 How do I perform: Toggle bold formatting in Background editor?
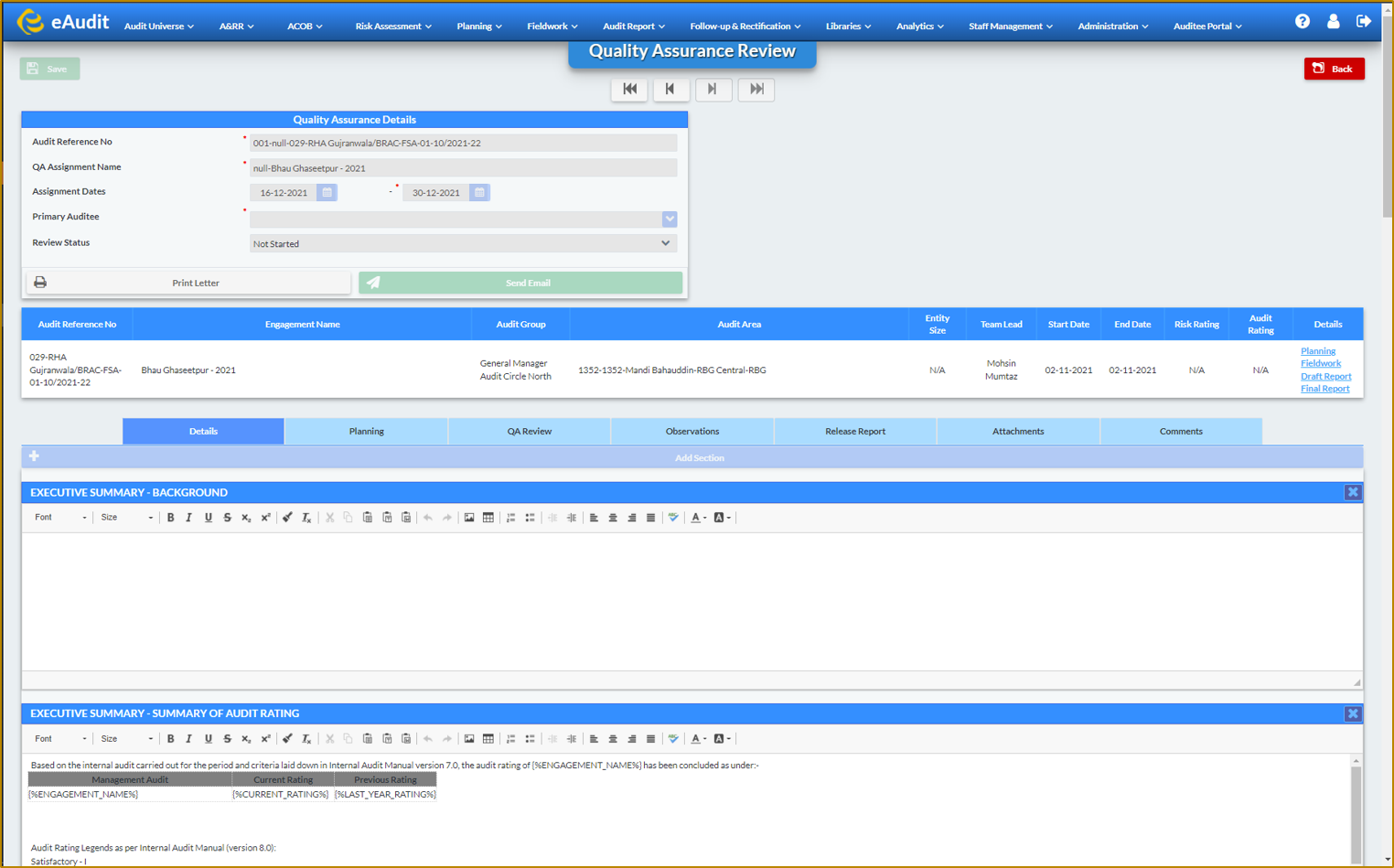[170, 517]
